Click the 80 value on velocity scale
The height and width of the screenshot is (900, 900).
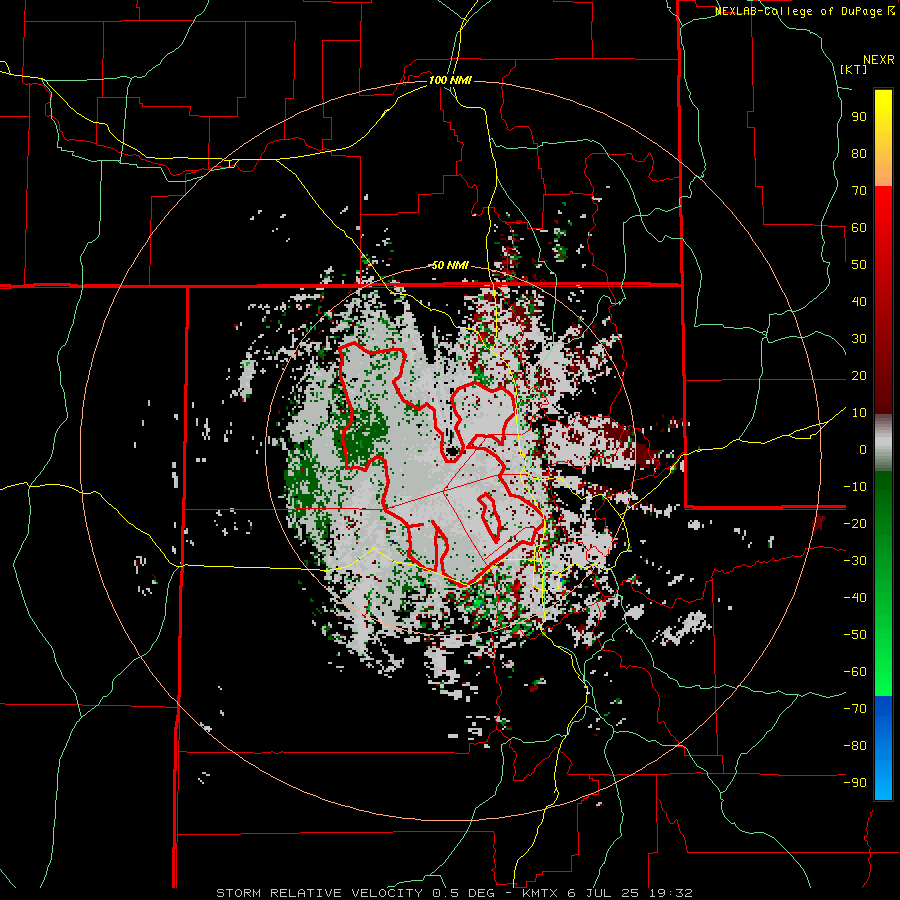coord(859,153)
